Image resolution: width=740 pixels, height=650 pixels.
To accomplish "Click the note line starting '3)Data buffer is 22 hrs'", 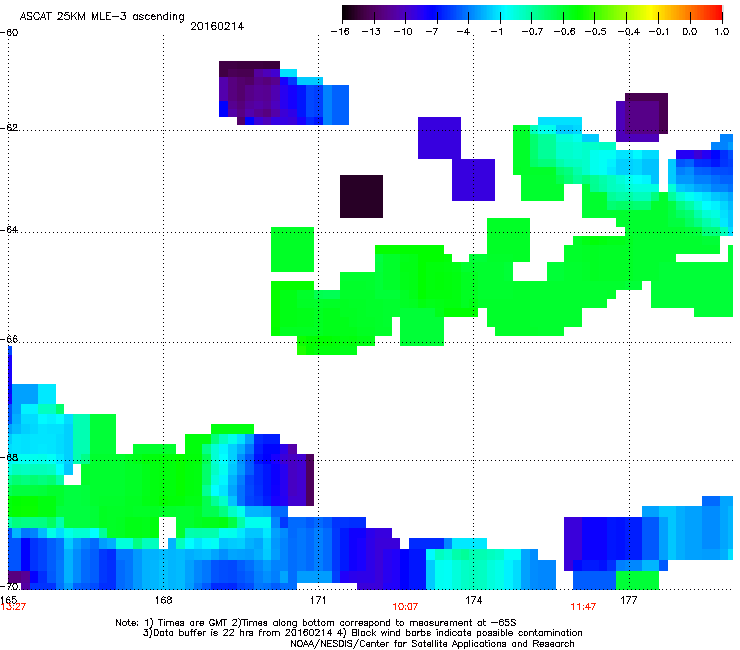I will (362, 633).
